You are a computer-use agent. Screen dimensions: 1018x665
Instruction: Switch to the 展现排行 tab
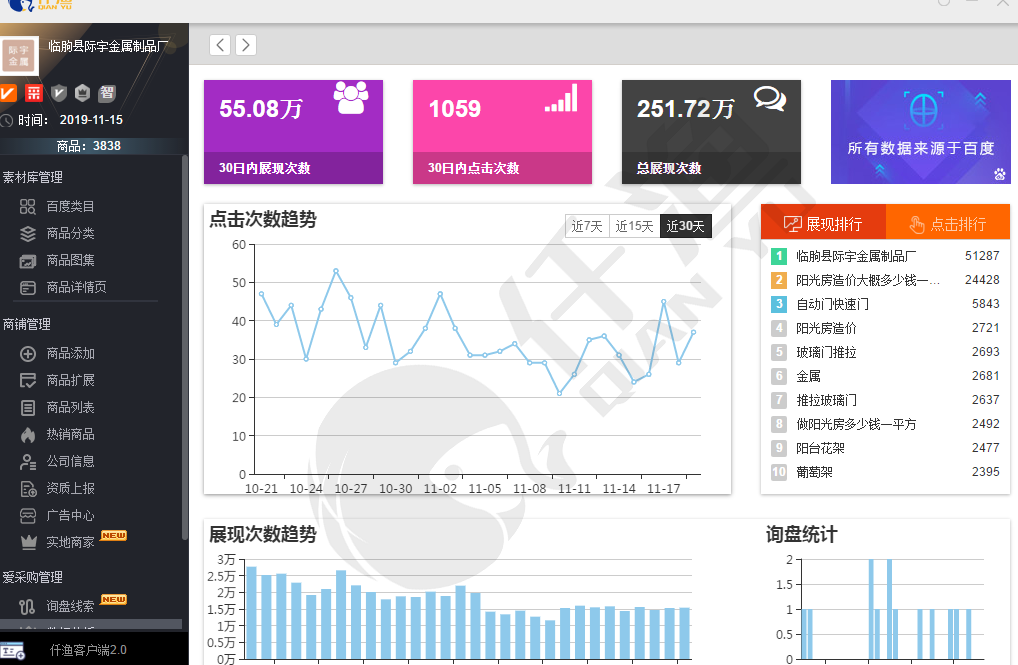(x=822, y=224)
